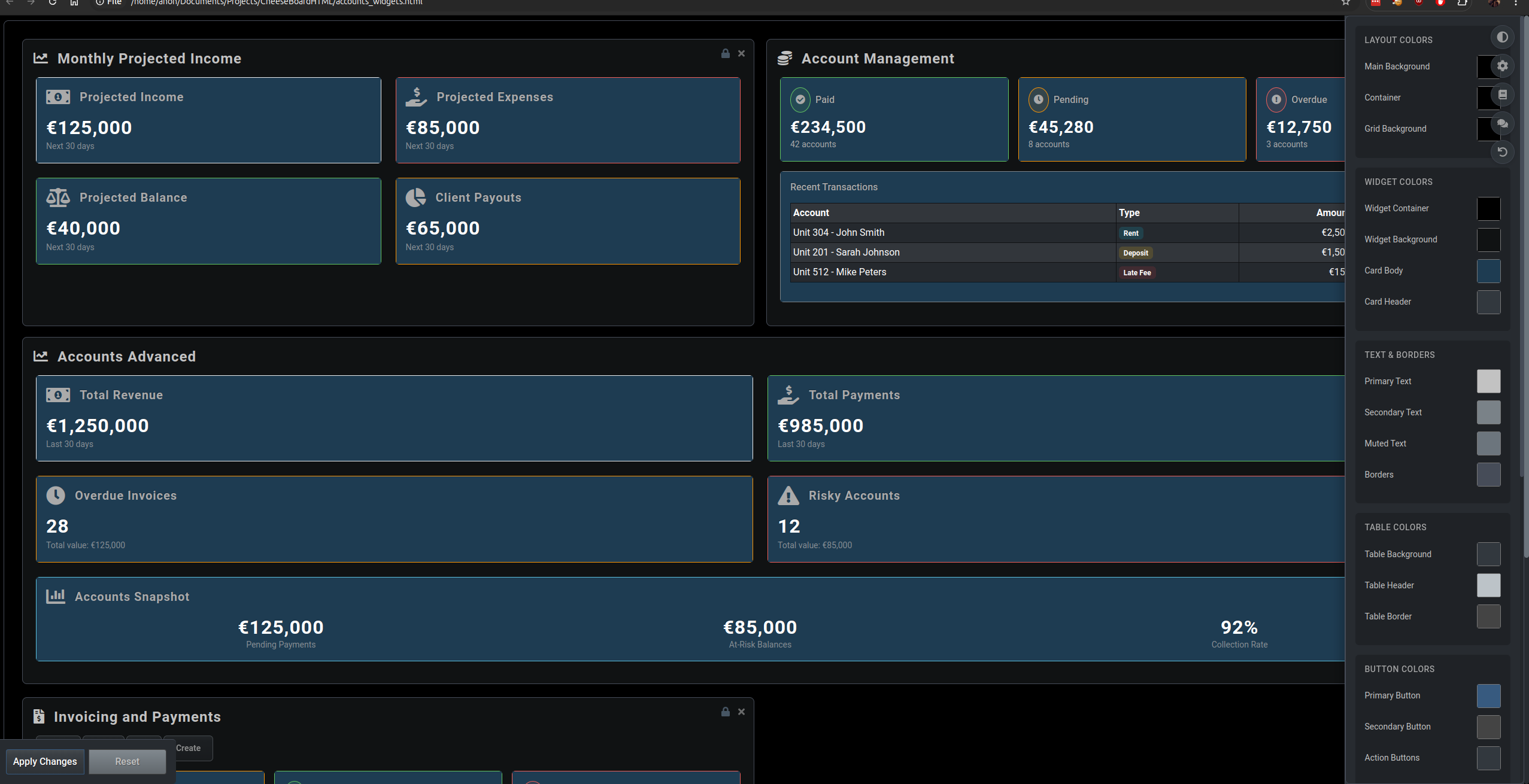Click the book floating button
Viewport: 1529px width, 784px height.
(1502, 95)
